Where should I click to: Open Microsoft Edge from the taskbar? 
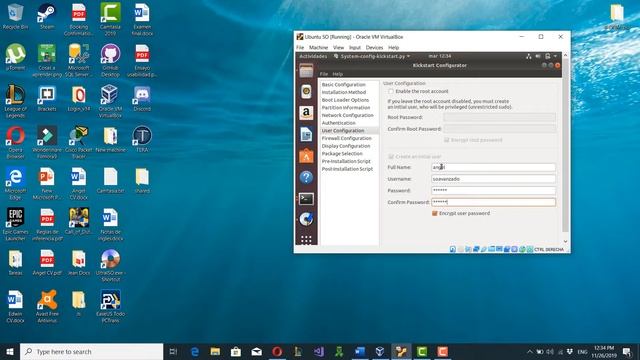pos(195,351)
